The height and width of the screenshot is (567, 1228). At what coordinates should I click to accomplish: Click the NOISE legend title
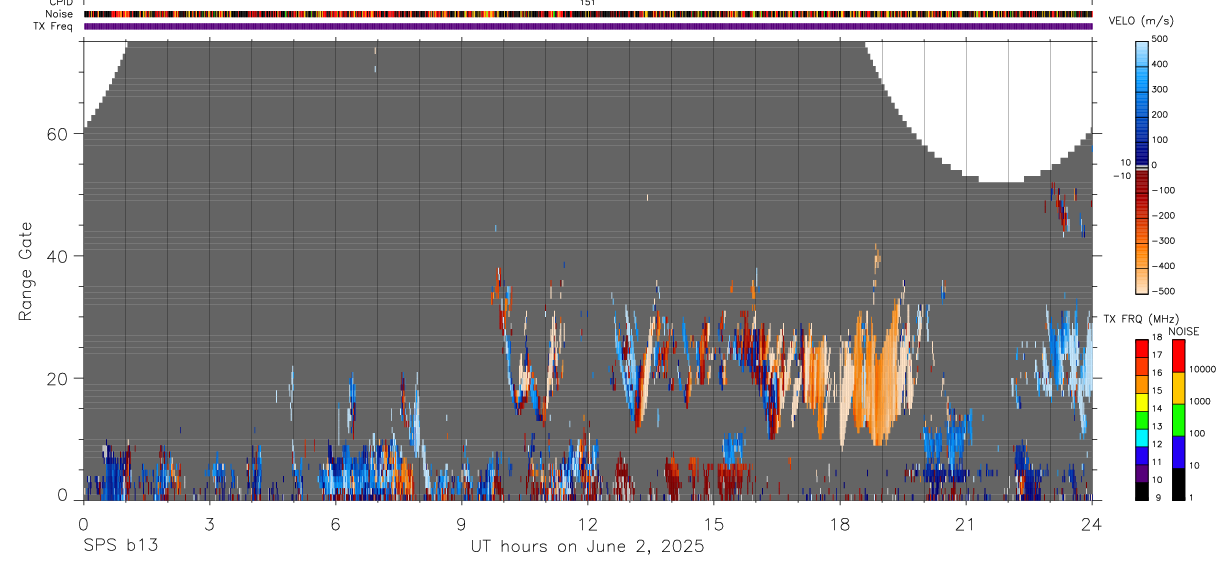(1183, 332)
